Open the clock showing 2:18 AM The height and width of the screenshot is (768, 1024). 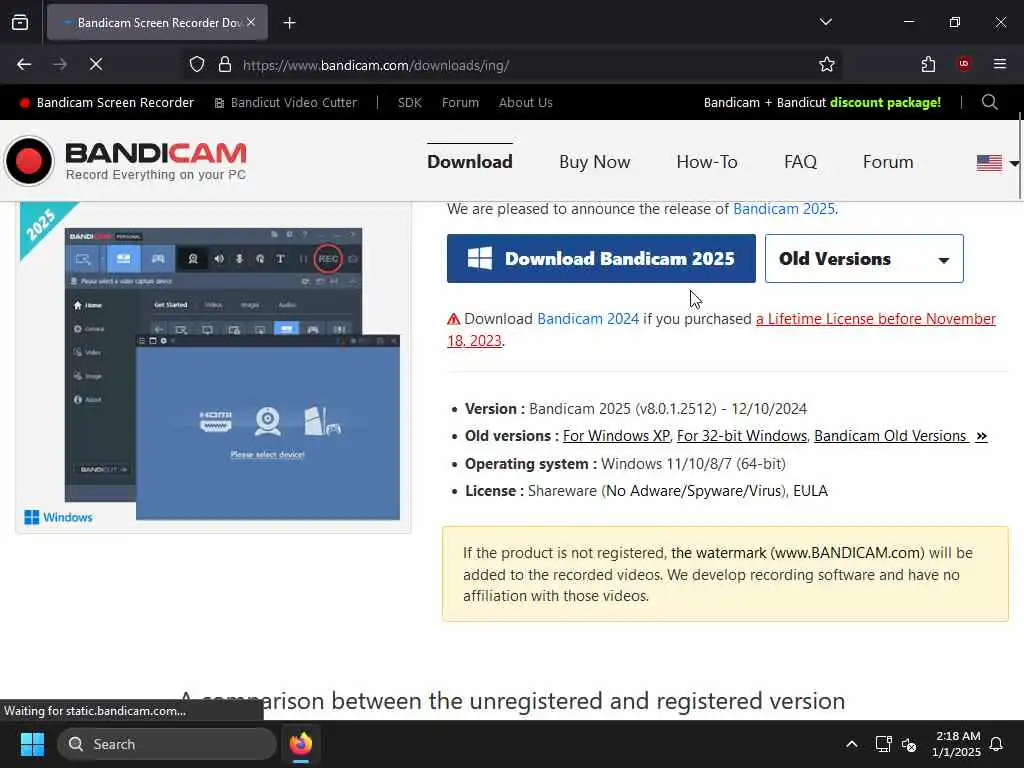(x=956, y=744)
